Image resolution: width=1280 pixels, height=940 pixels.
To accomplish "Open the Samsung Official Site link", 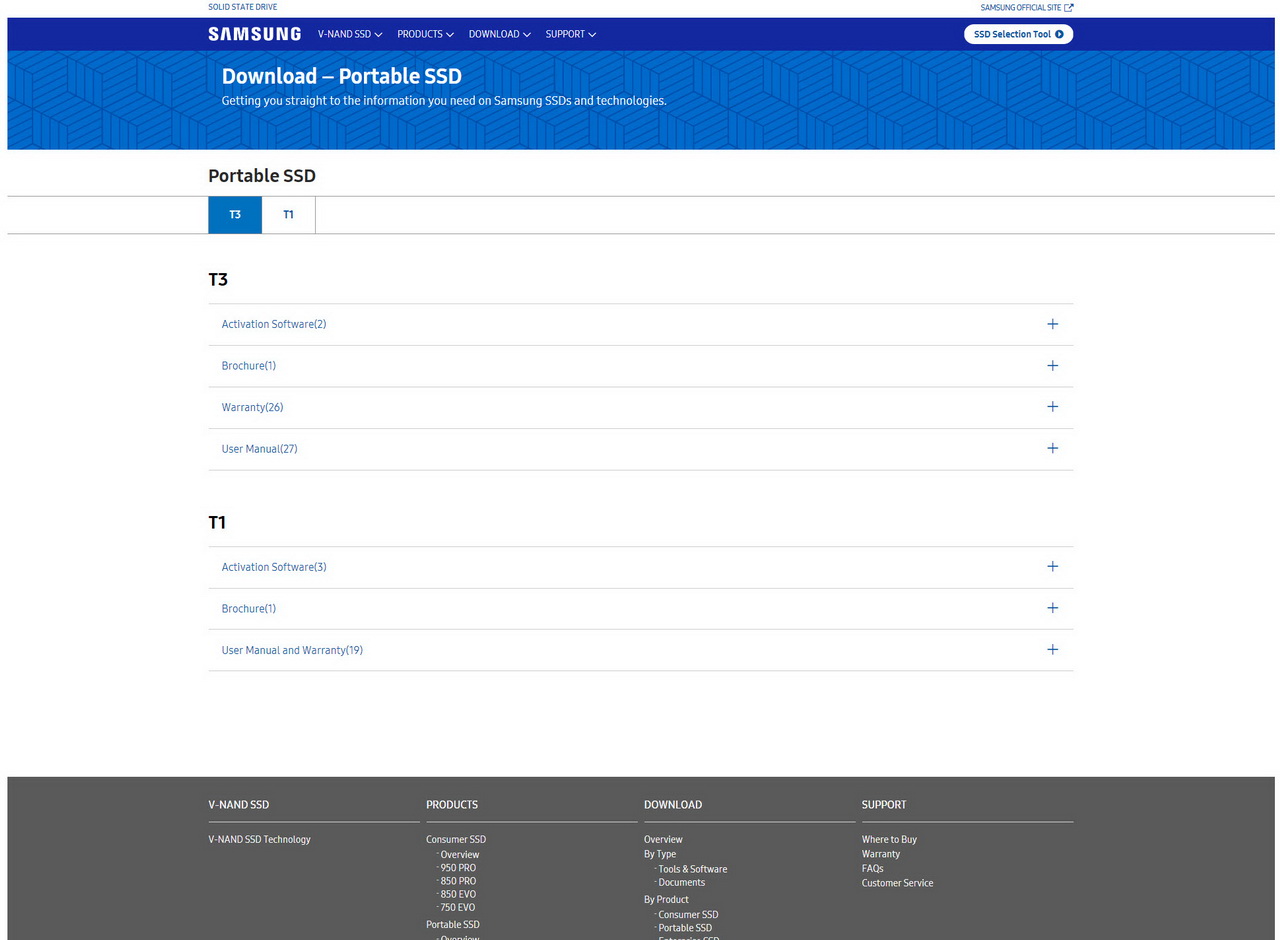I will point(1027,7).
